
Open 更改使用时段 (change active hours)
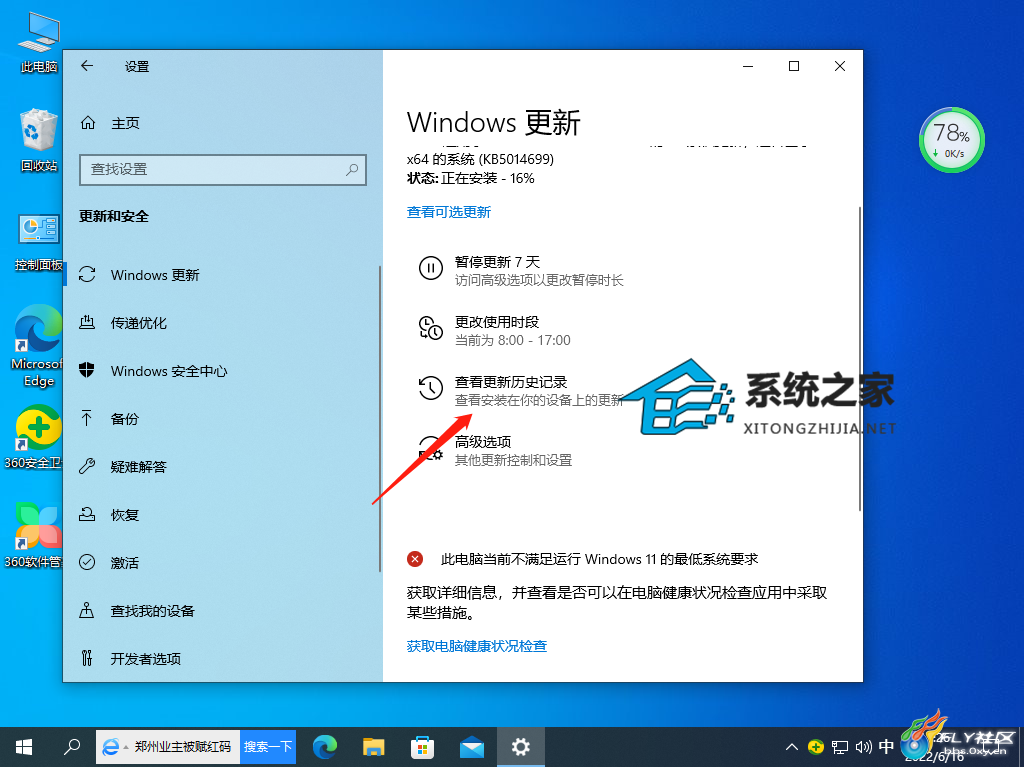494,331
